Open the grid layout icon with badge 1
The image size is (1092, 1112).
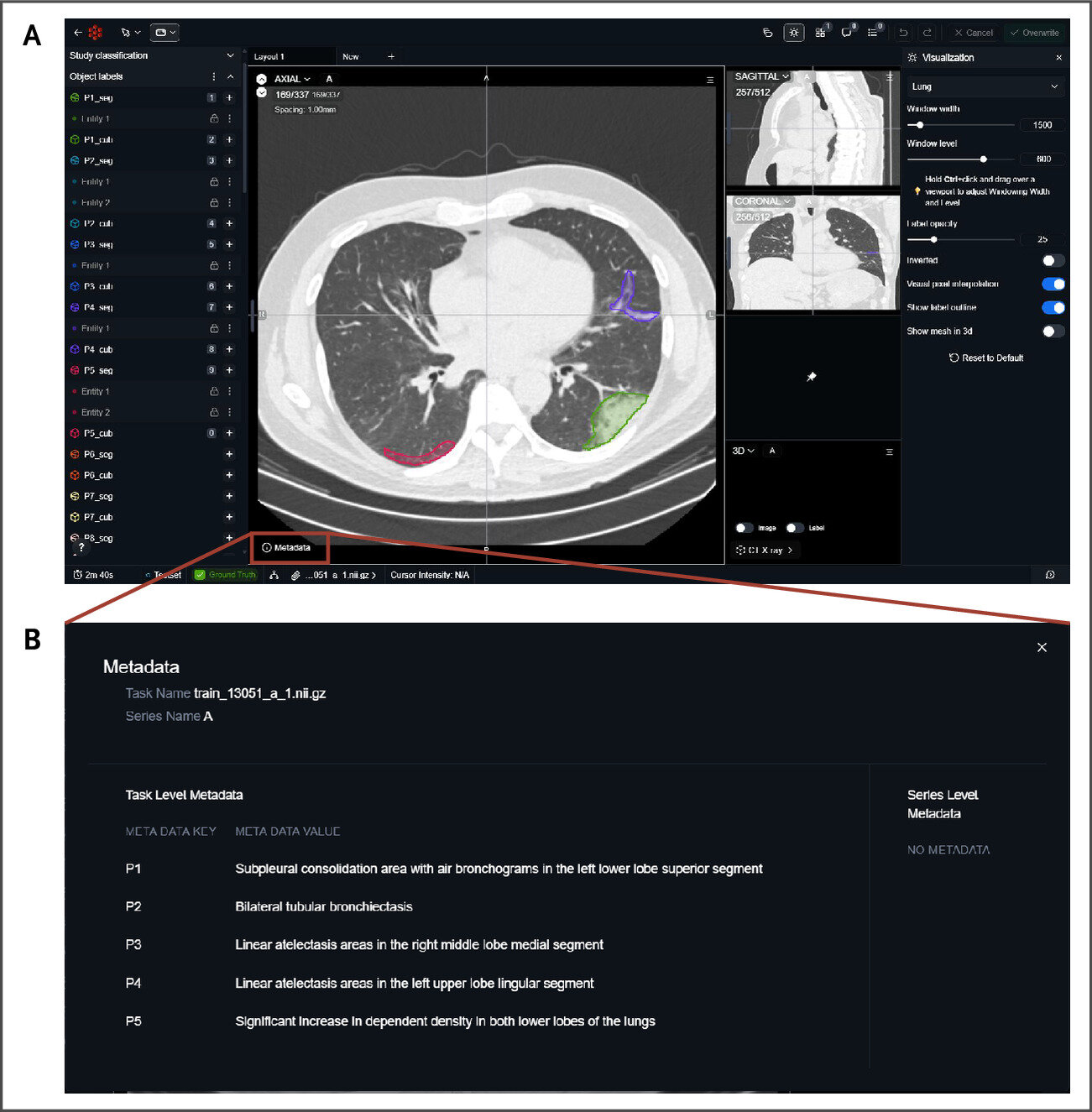pos(820,33)
